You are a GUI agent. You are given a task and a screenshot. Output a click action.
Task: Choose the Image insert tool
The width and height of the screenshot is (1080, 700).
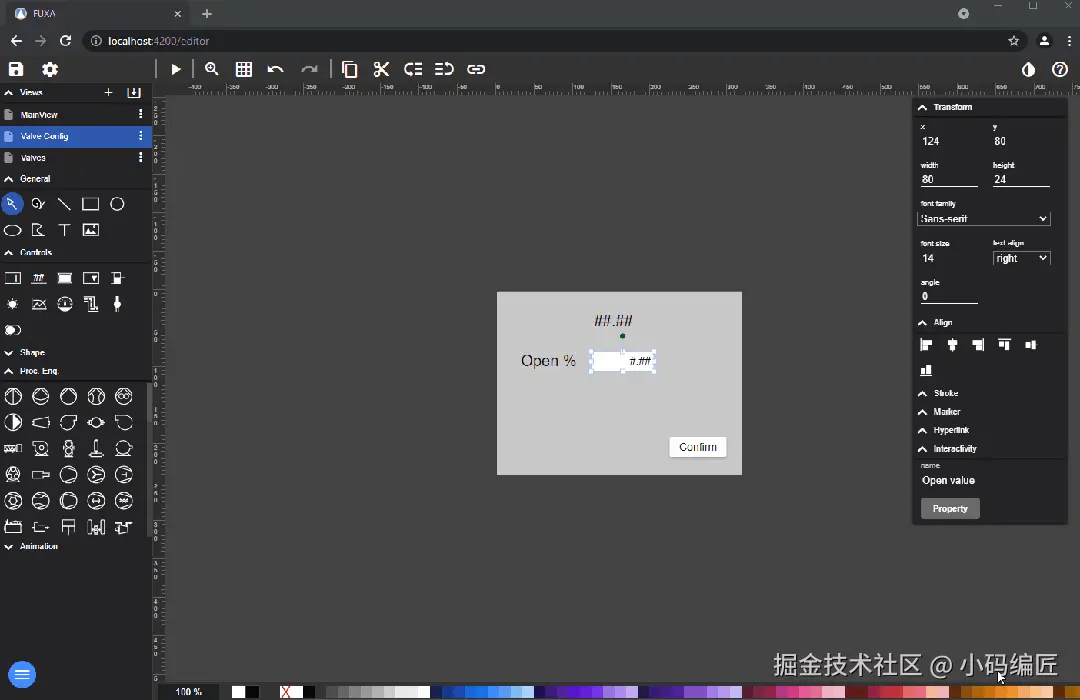point(90,230)
